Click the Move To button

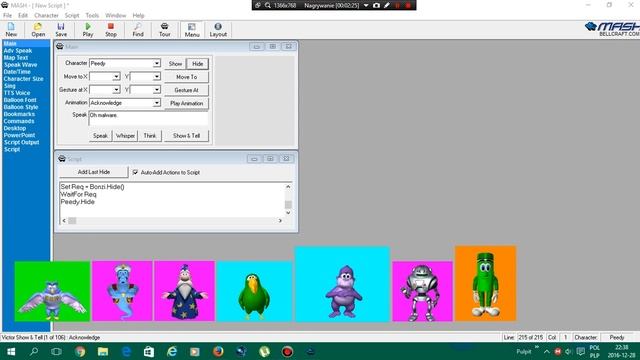tap(187, 77)
